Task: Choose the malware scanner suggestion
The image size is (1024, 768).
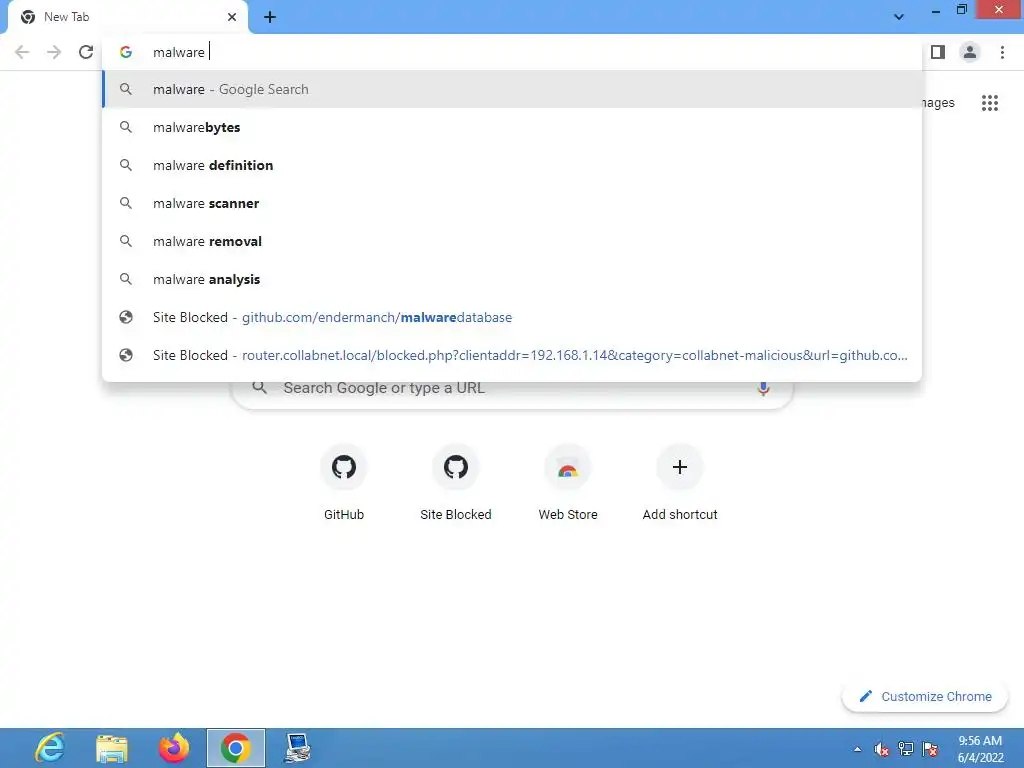Action: [x=512, y=203]
